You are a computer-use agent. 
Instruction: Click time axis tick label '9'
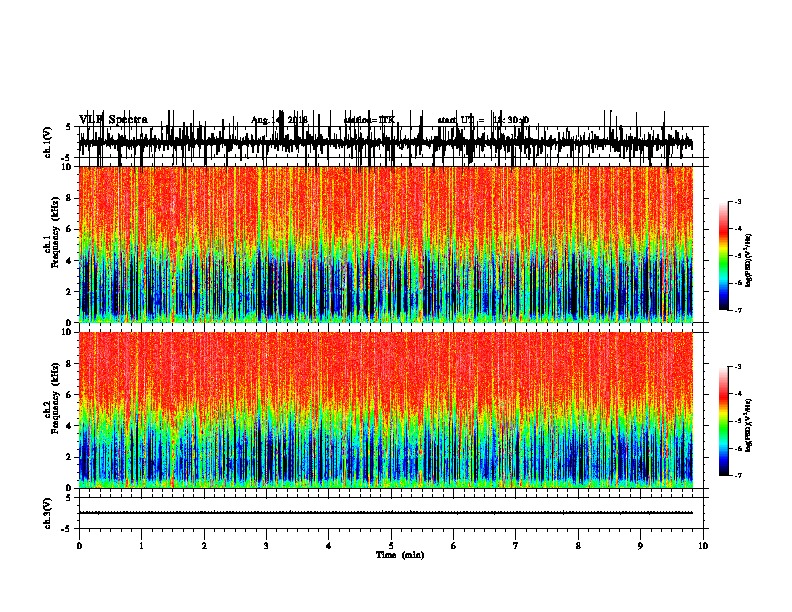click(640, 546)
